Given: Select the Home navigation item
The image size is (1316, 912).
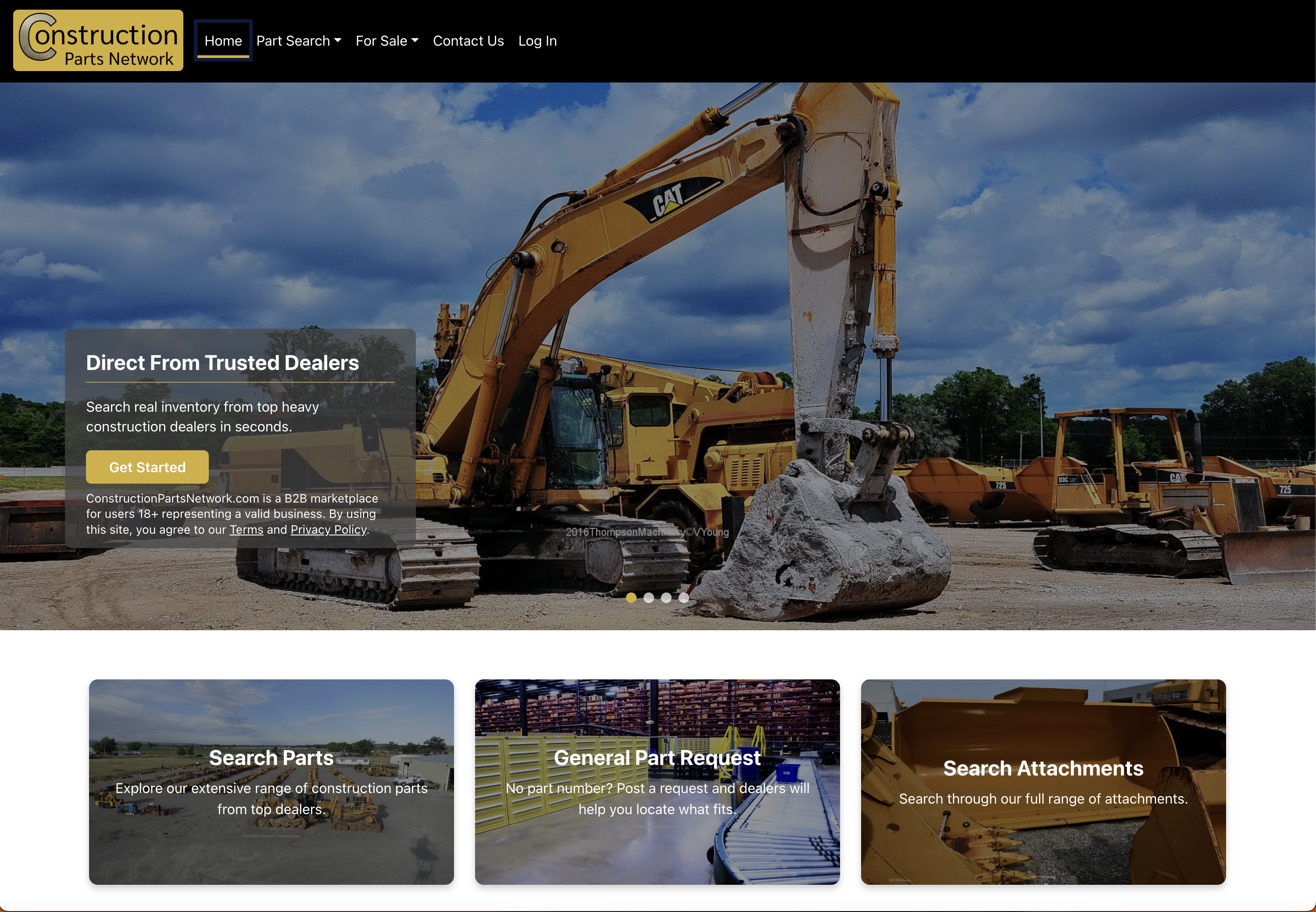Looking at the screenshot, I should pos(223,40).
